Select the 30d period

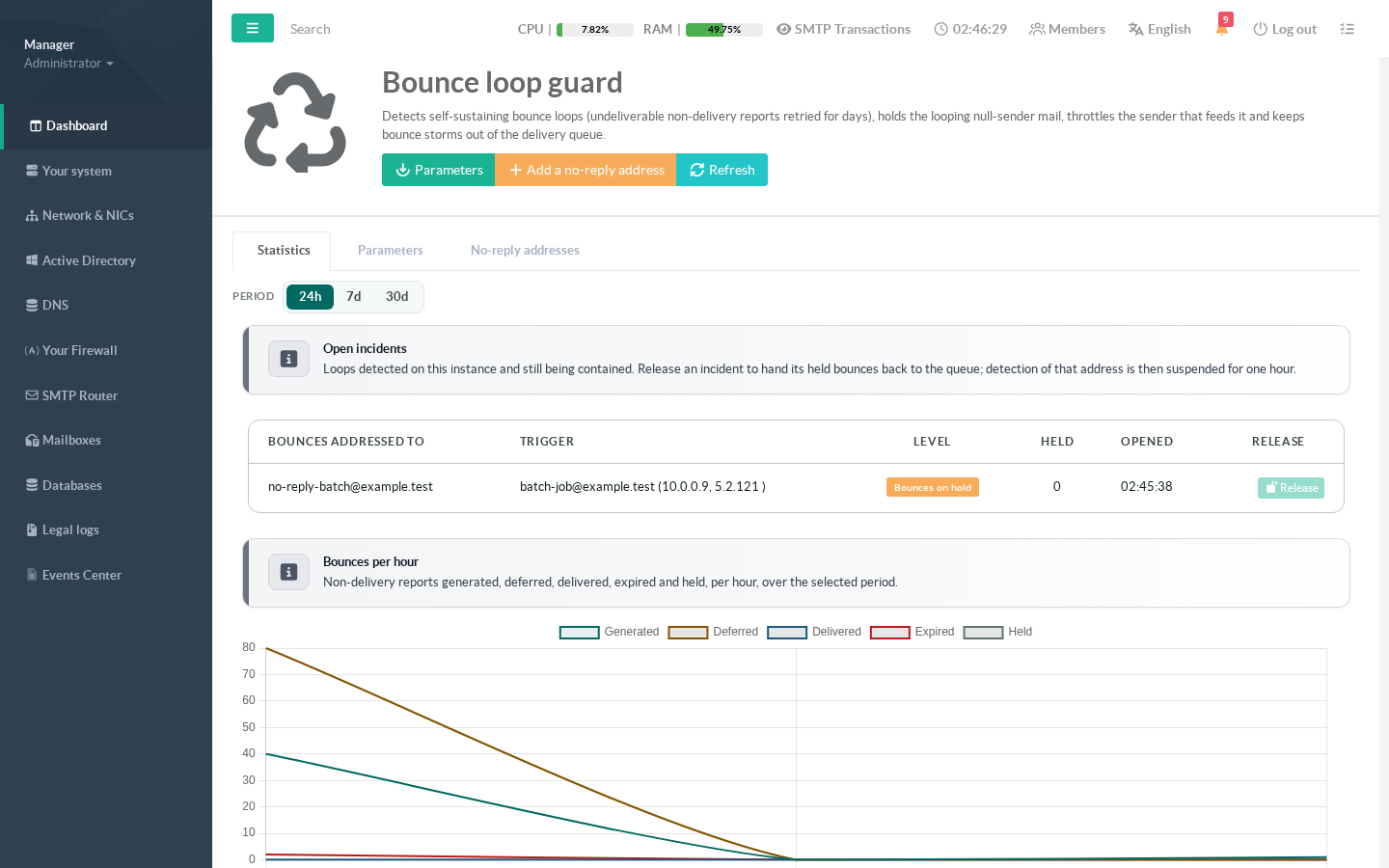(x=397, y=296)
